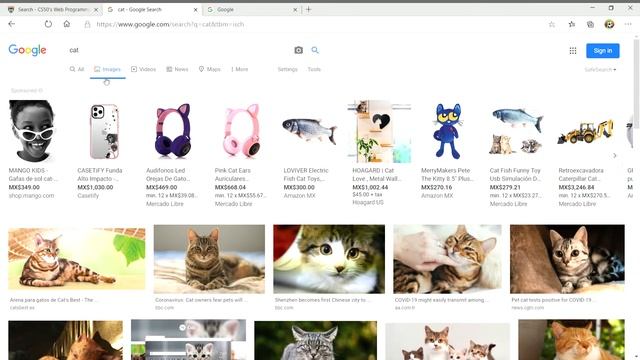Open a new browser tab
640x360 pixels.
pos(309,9)
